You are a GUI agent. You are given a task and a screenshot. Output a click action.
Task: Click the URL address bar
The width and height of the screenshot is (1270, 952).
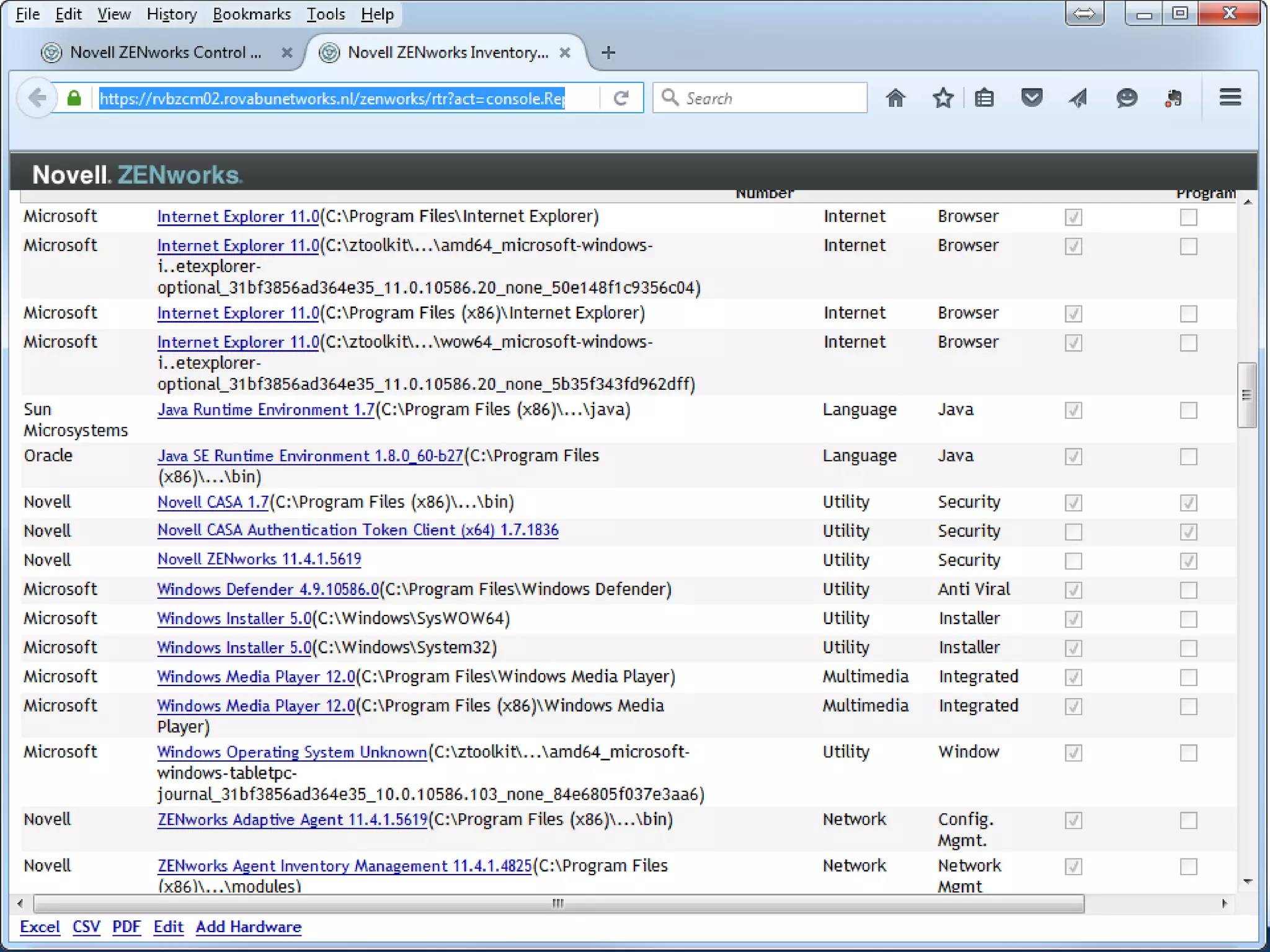pyautogui.click(x=347, y=98)
